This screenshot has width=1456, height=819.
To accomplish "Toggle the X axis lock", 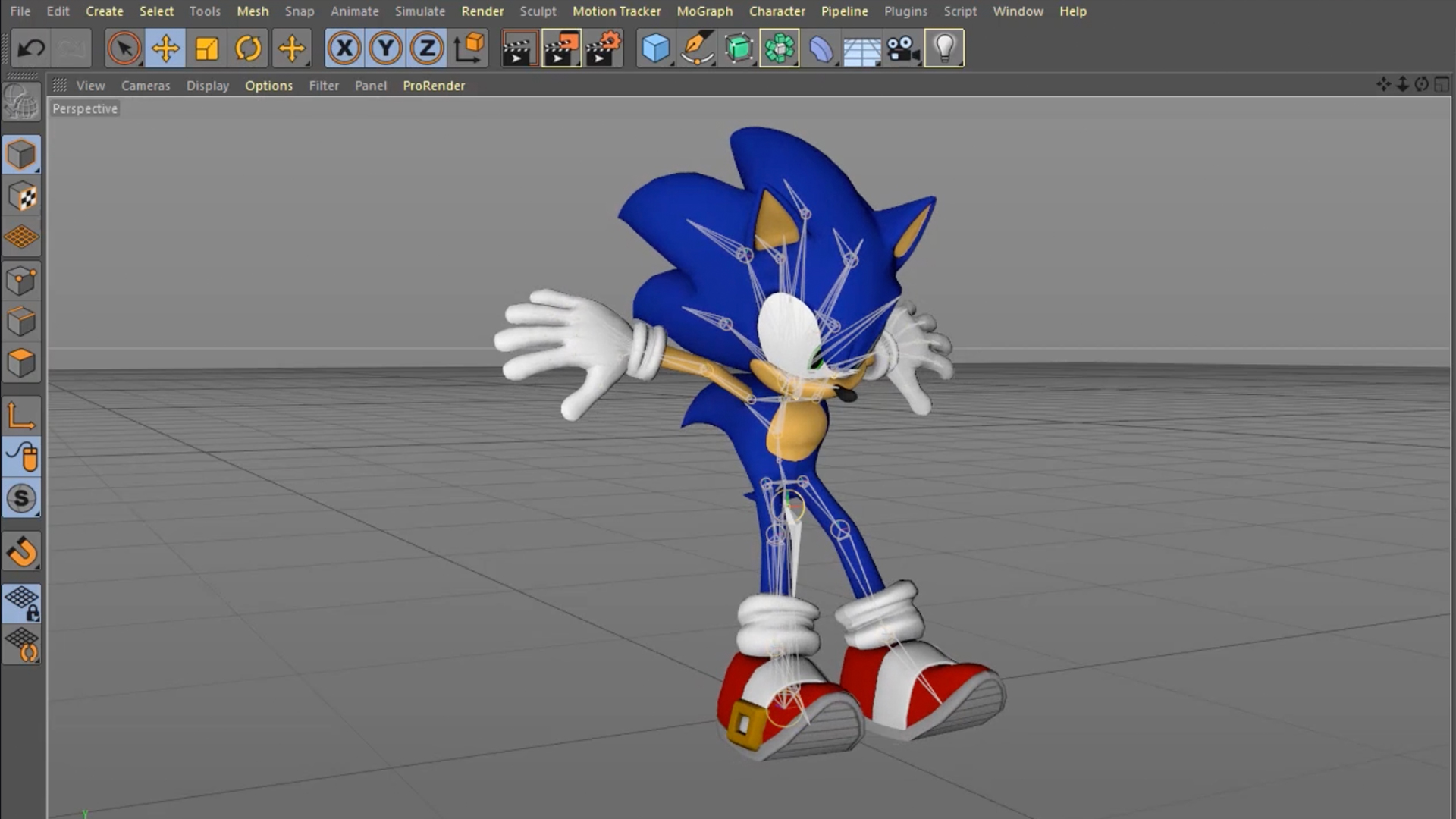I will pos(344,49).
